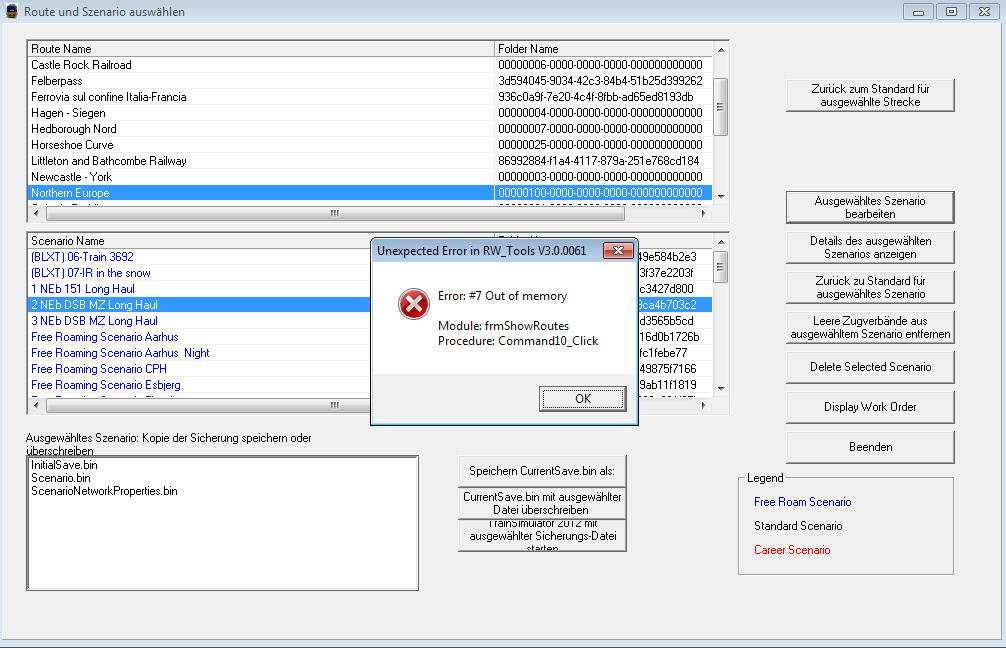Select scenario (BLXT) 06-Train 3692
This screenshot has height=648, width=1006.
(x=199, y=257)
